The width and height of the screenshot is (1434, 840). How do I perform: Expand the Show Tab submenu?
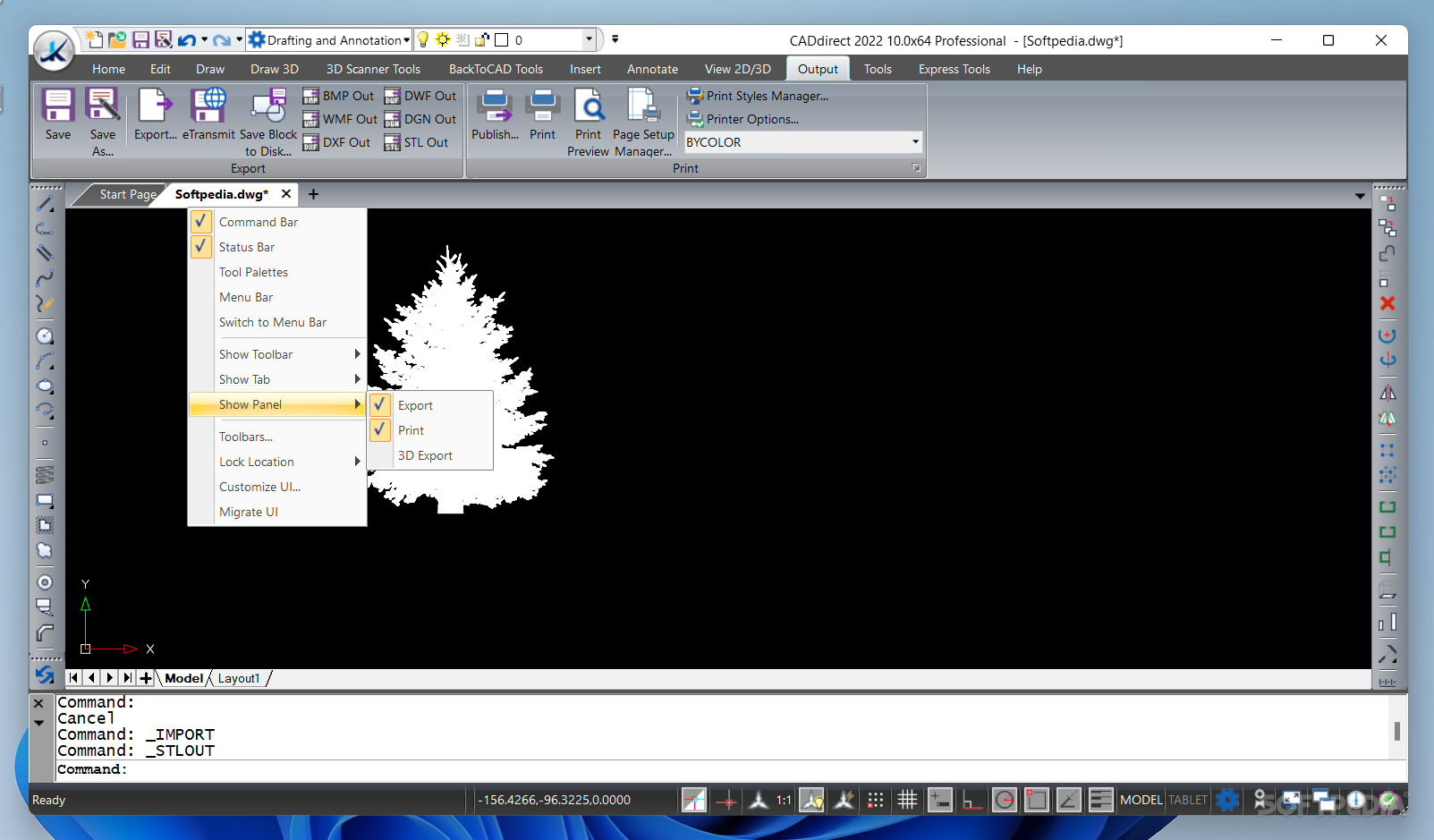277,379
